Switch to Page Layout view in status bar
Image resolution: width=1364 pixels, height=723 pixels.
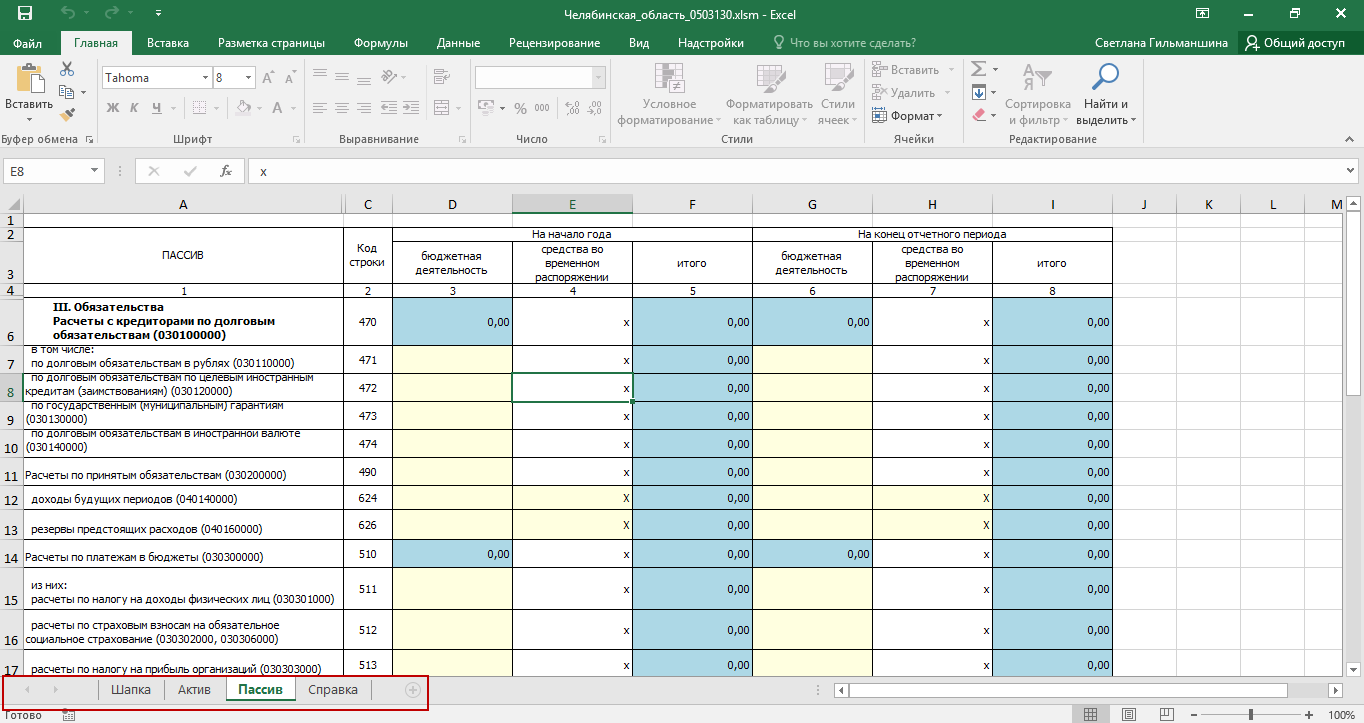[x=1128, y=714]
